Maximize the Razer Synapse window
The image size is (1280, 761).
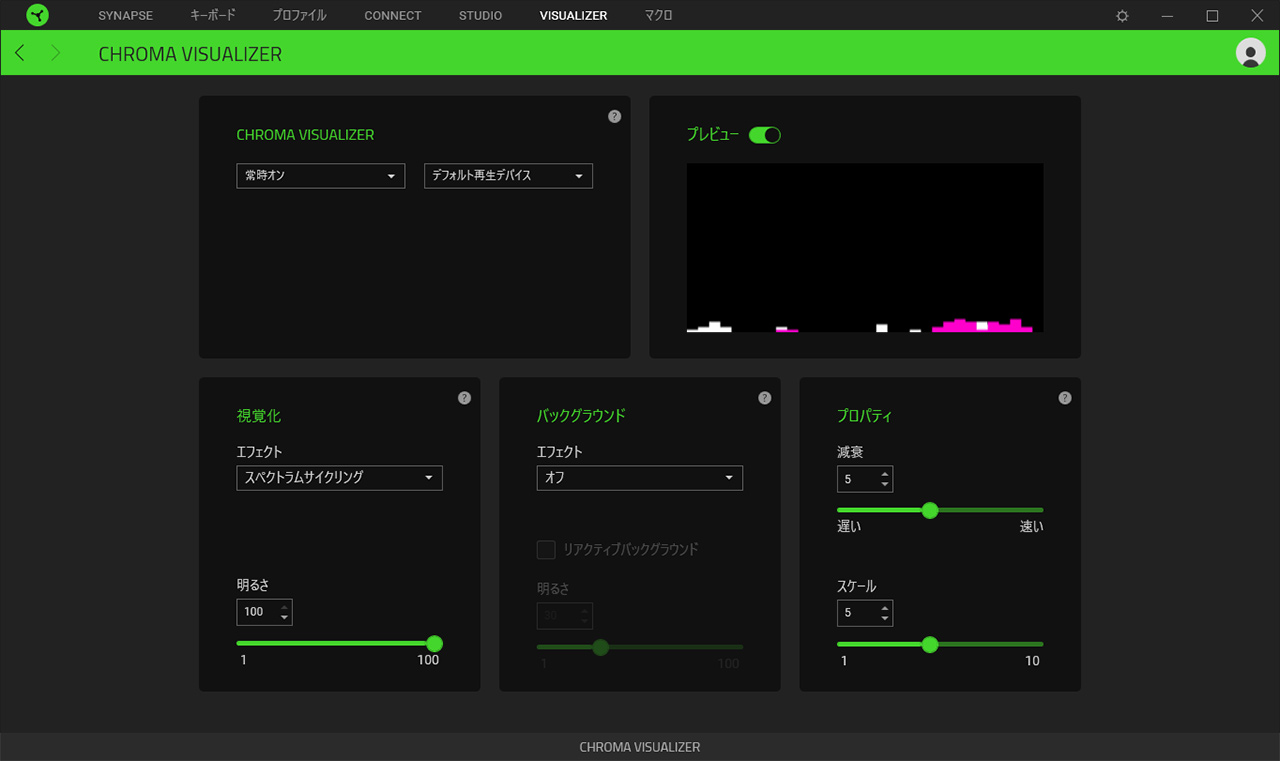point(1212,16)
